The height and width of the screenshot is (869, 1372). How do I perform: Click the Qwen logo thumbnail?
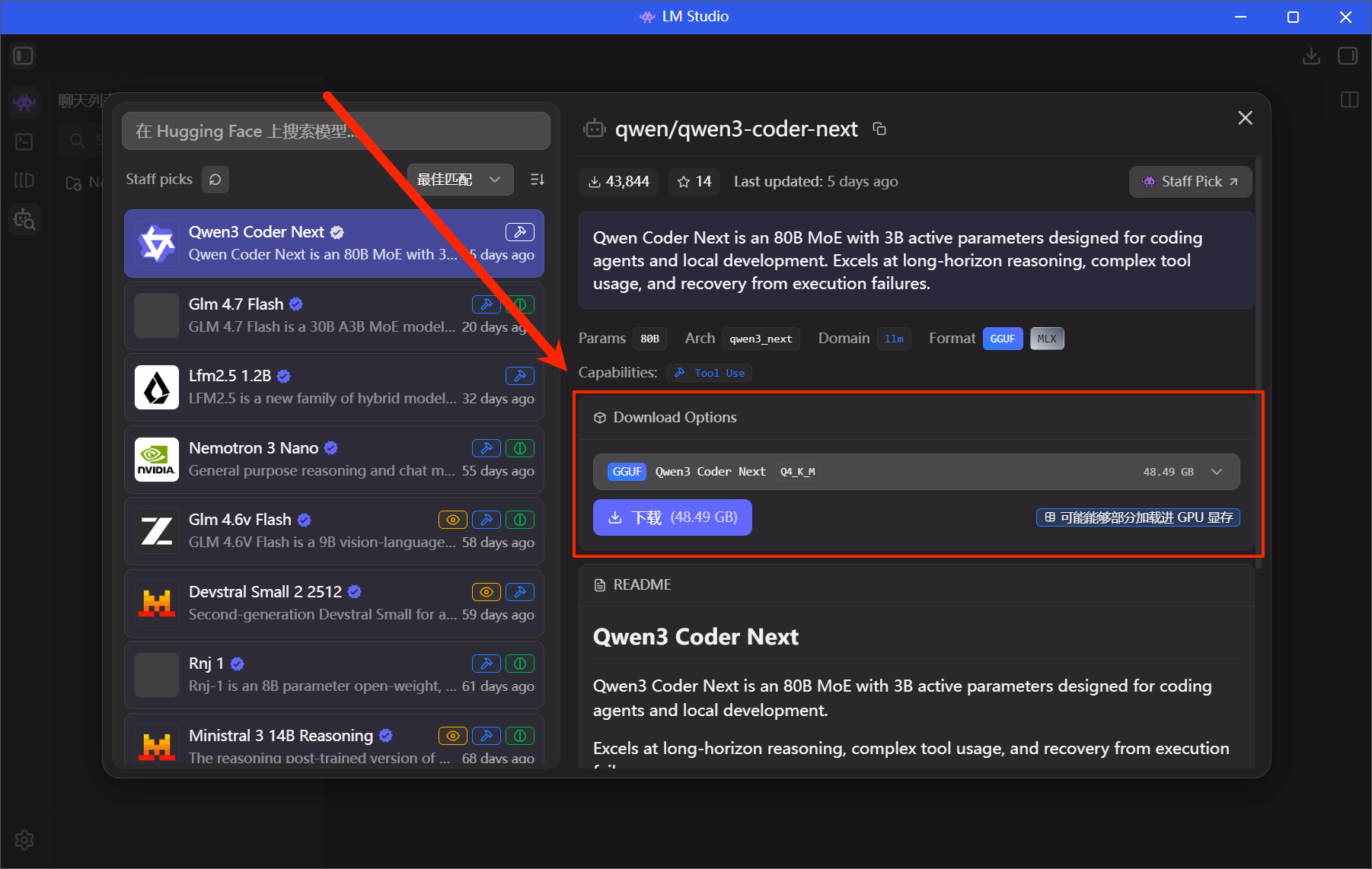157,244
